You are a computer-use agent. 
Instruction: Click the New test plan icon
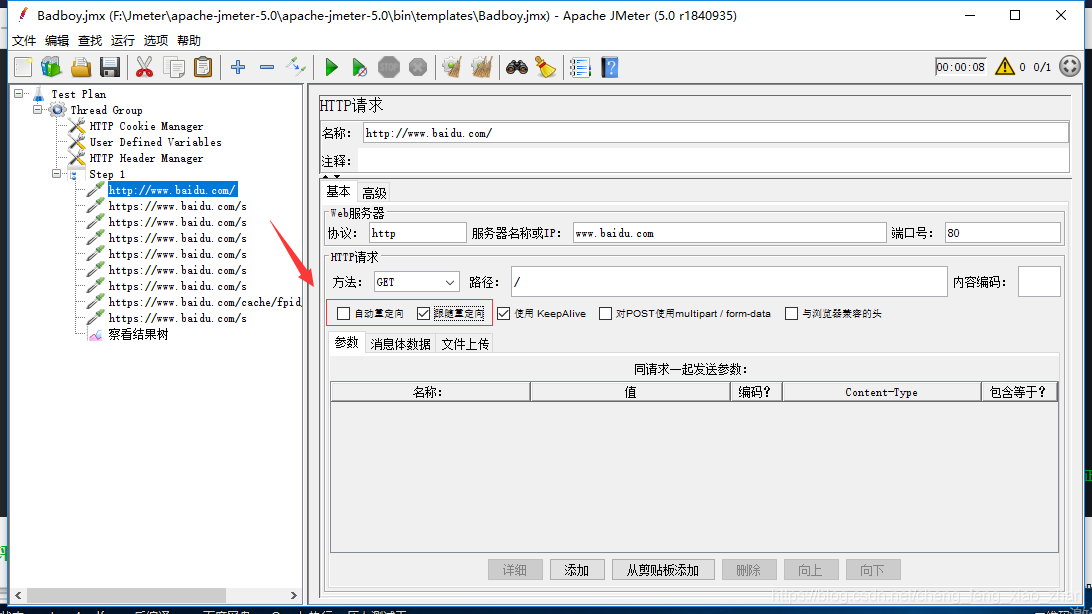coord(23,68)
